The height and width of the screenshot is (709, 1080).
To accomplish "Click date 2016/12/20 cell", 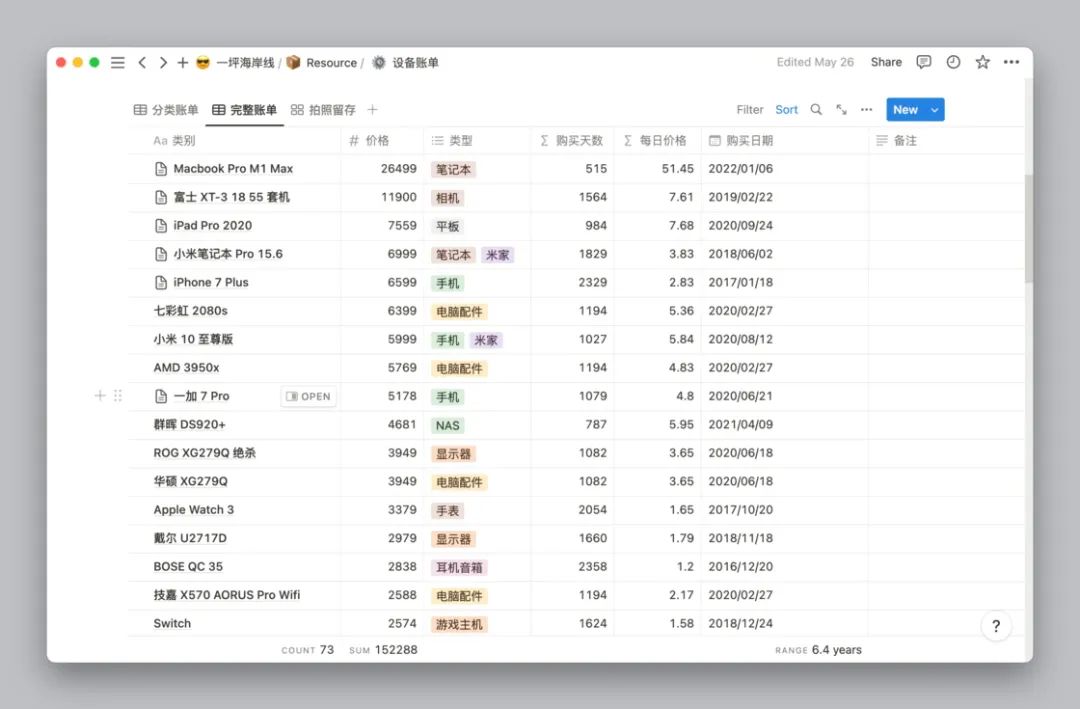I will (x=785, y=566).
